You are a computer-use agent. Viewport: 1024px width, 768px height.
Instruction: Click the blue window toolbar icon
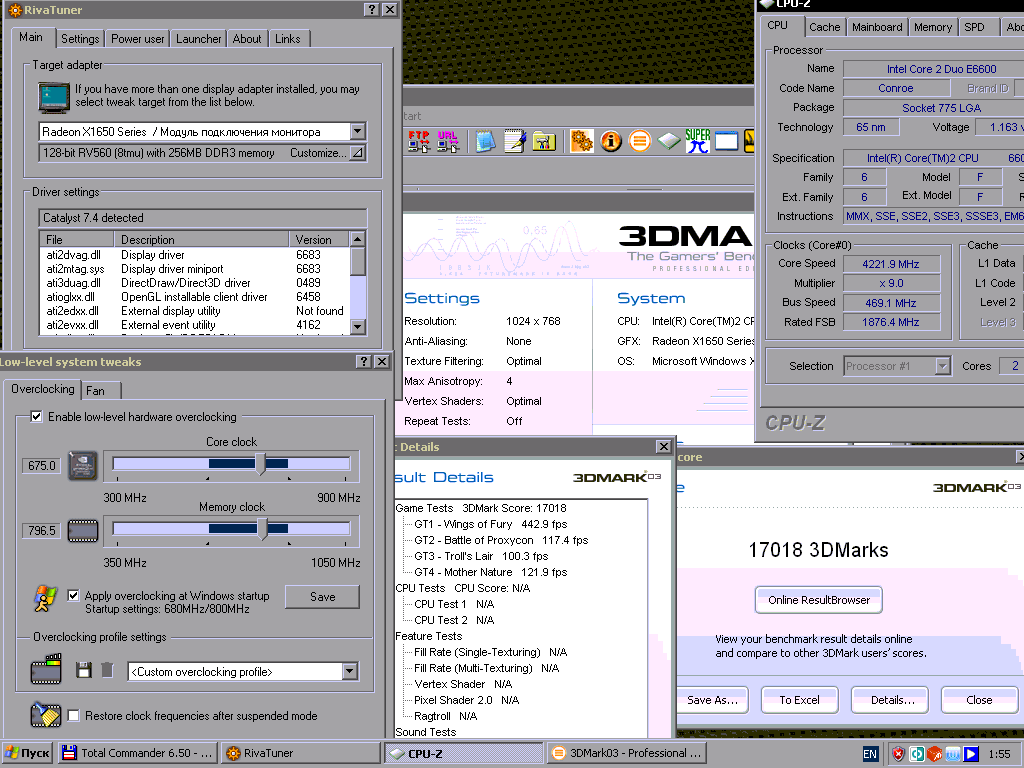tap(726, 141)
